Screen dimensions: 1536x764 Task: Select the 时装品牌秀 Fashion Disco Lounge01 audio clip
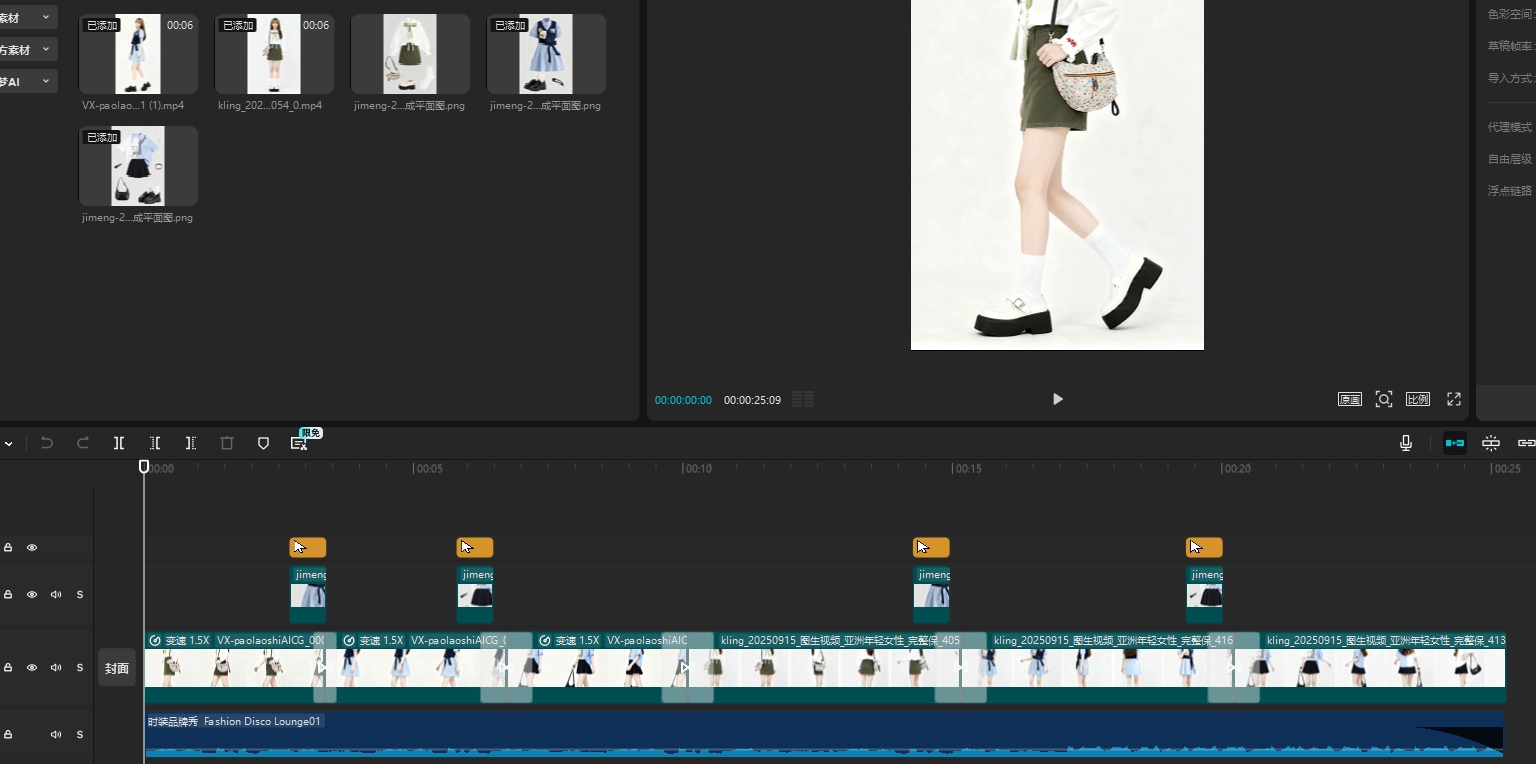click(x=824, y=735)
